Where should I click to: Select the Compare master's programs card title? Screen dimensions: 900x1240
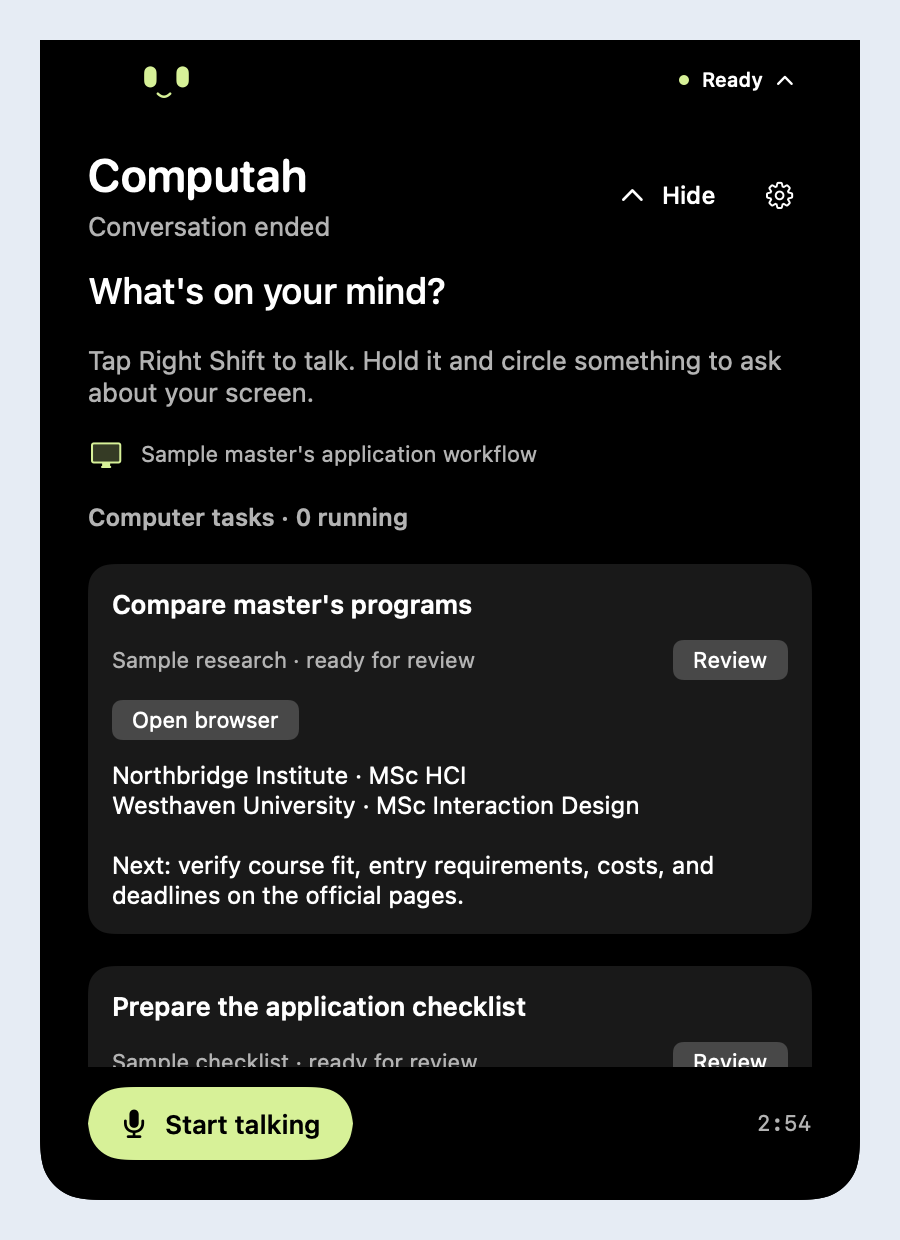tap(292, 605)
